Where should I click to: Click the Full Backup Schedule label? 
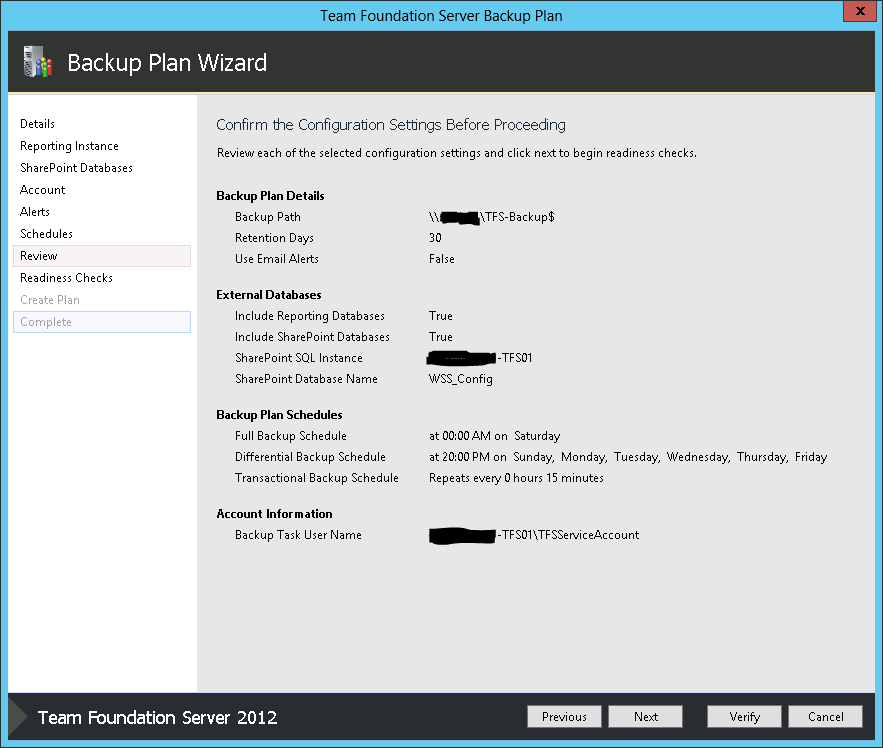pyautogui.click(x=291, y=436)
